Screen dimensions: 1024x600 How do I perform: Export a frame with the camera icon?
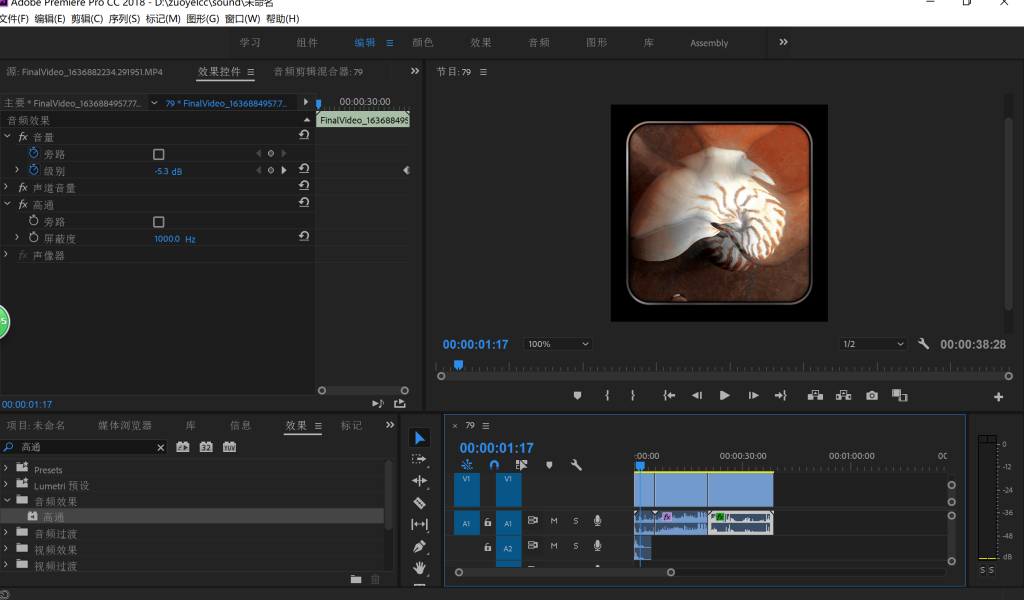(872, 396)
